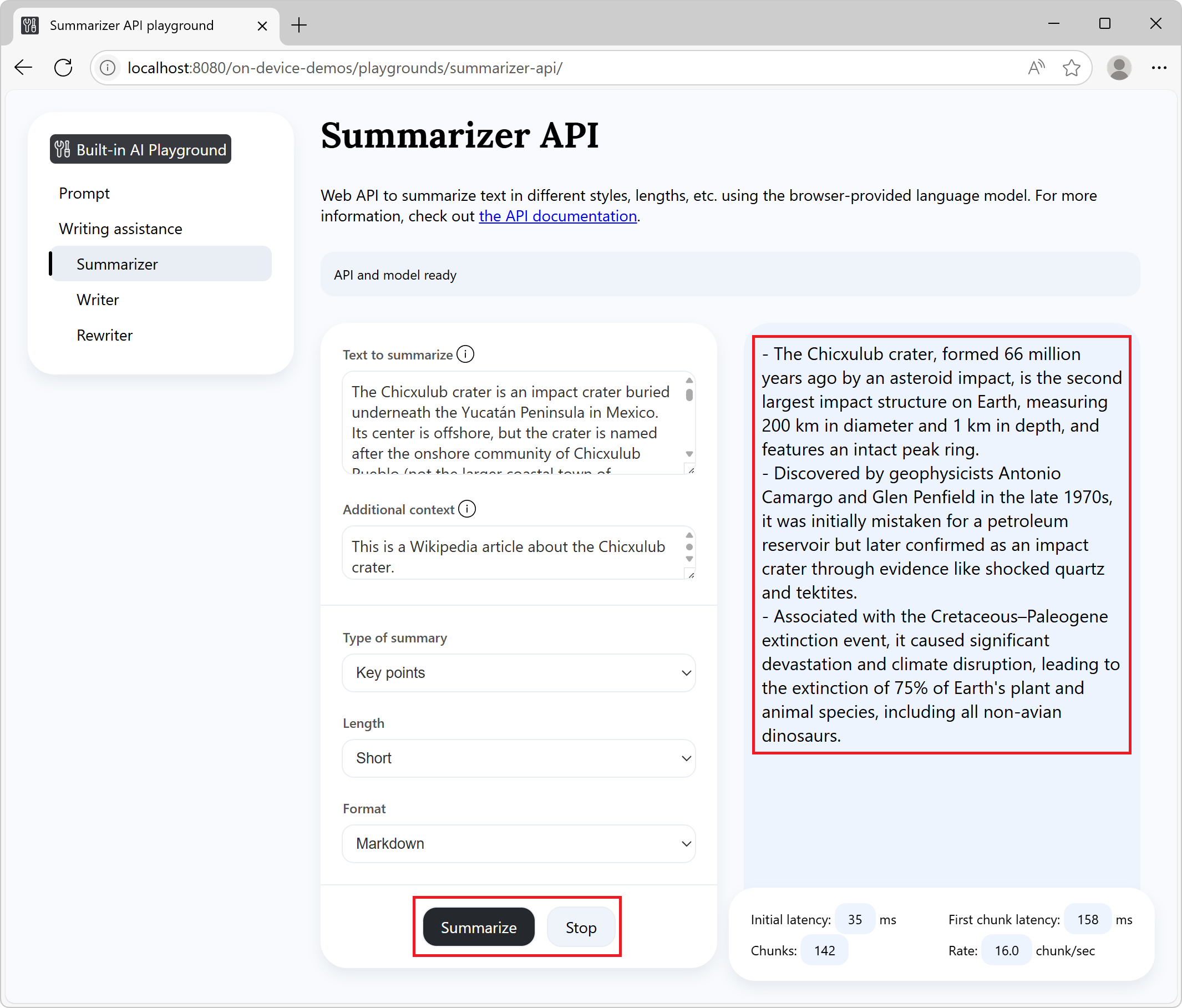Open the Format dropdown showing Markdown
Screen dimensions: 1182x1008
point(518,844)
